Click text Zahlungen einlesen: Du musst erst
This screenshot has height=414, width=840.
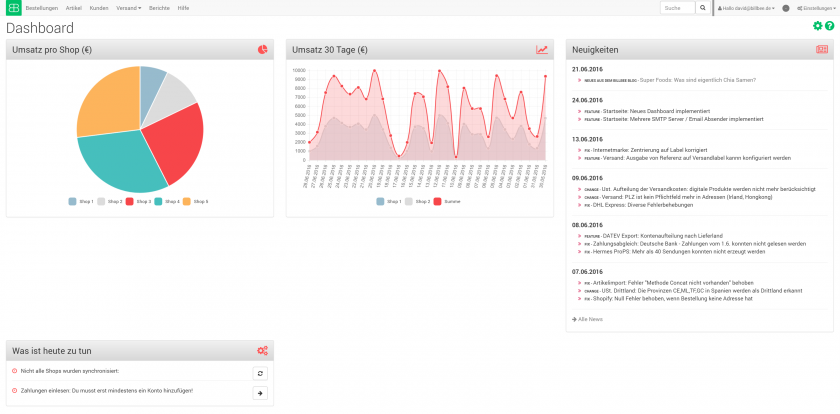point(107,390)
